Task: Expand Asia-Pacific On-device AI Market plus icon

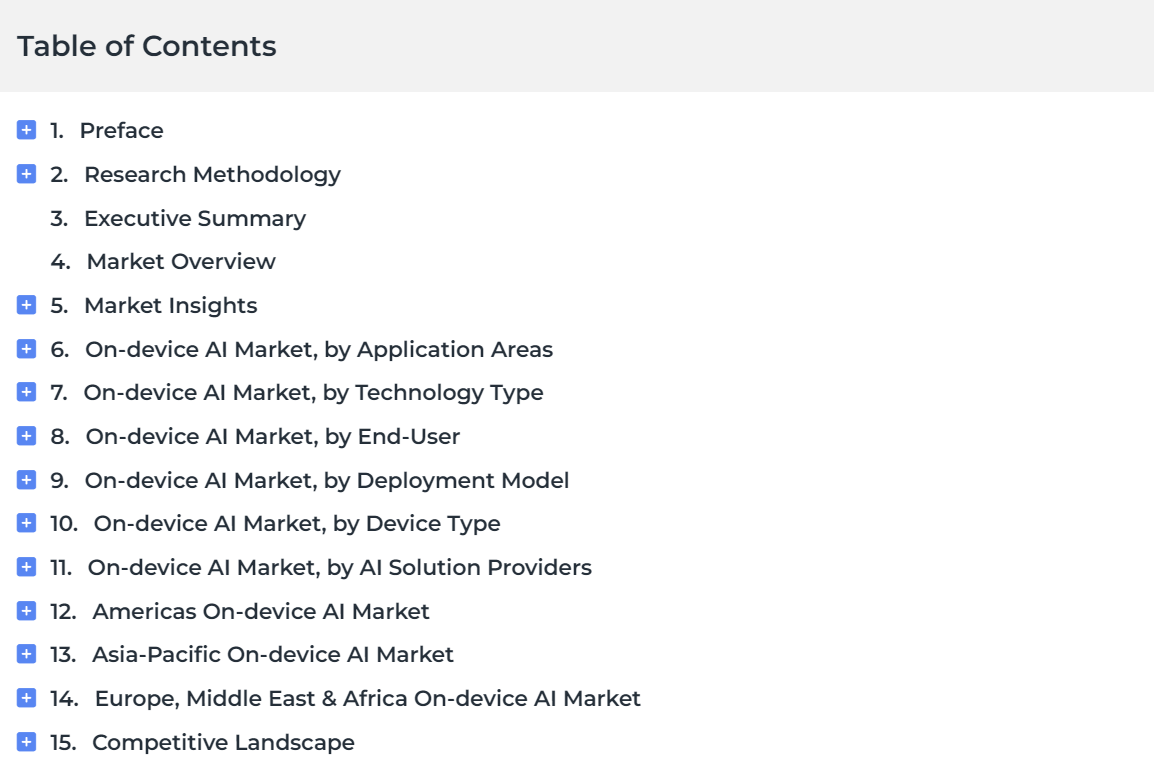Action: coord(27,654)
